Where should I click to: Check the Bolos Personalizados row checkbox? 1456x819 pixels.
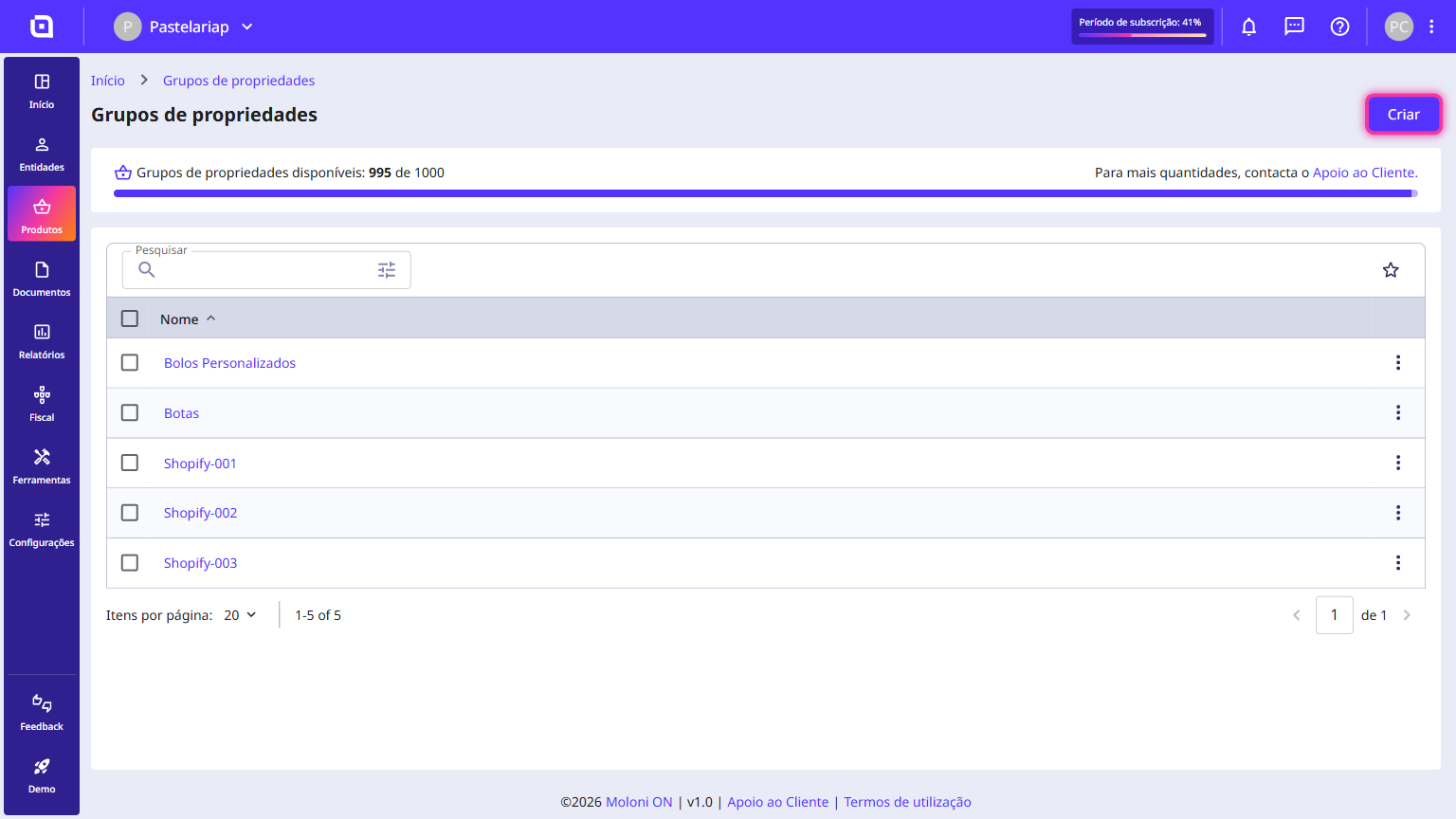pos(130,363)
